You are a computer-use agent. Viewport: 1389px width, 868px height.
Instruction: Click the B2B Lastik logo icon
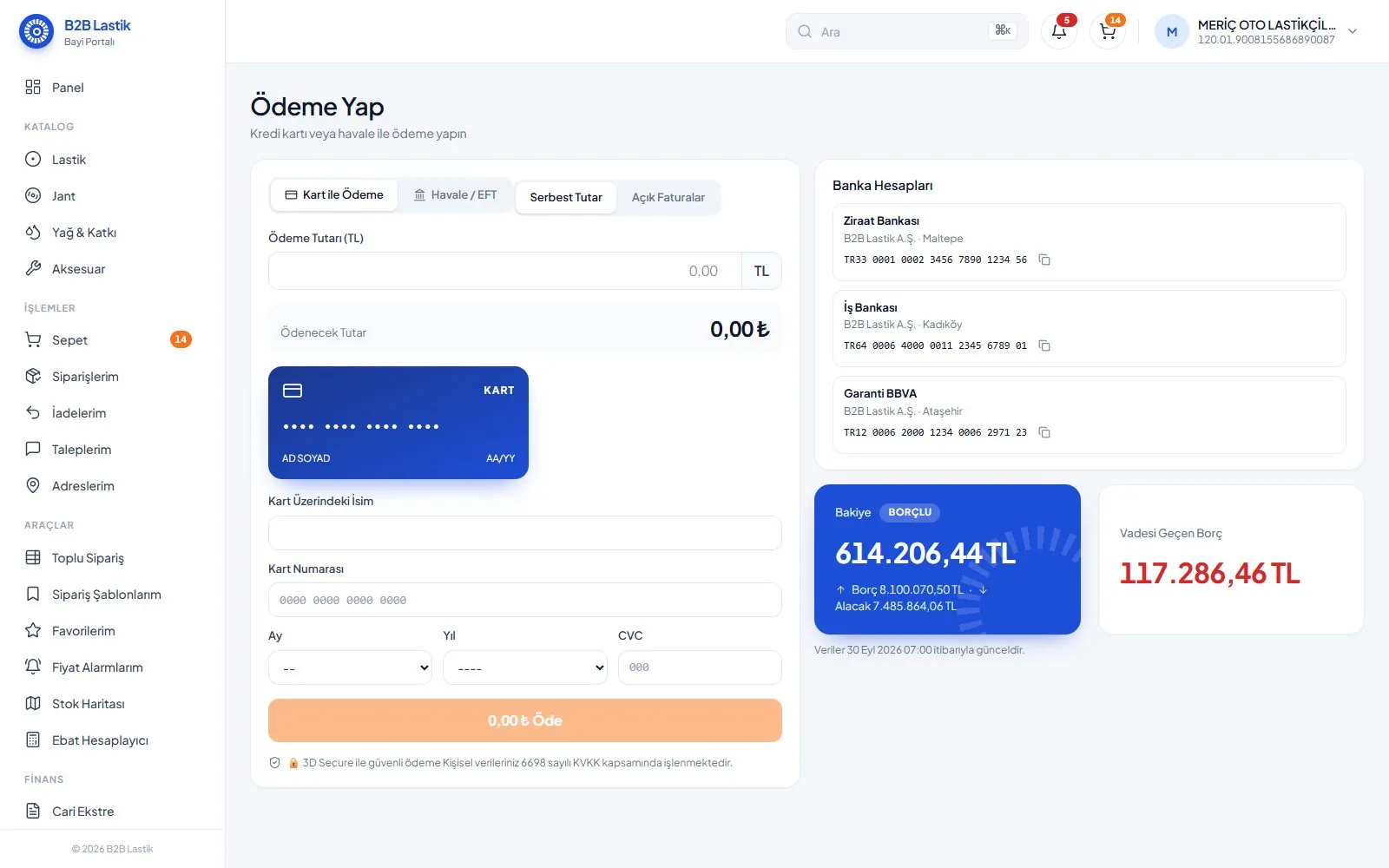(x=36, y=32)
